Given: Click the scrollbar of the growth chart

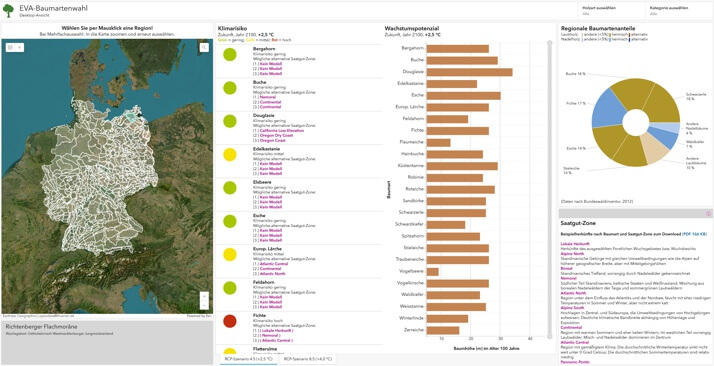Looking at the screenshot, I should [x=549, y=191].
